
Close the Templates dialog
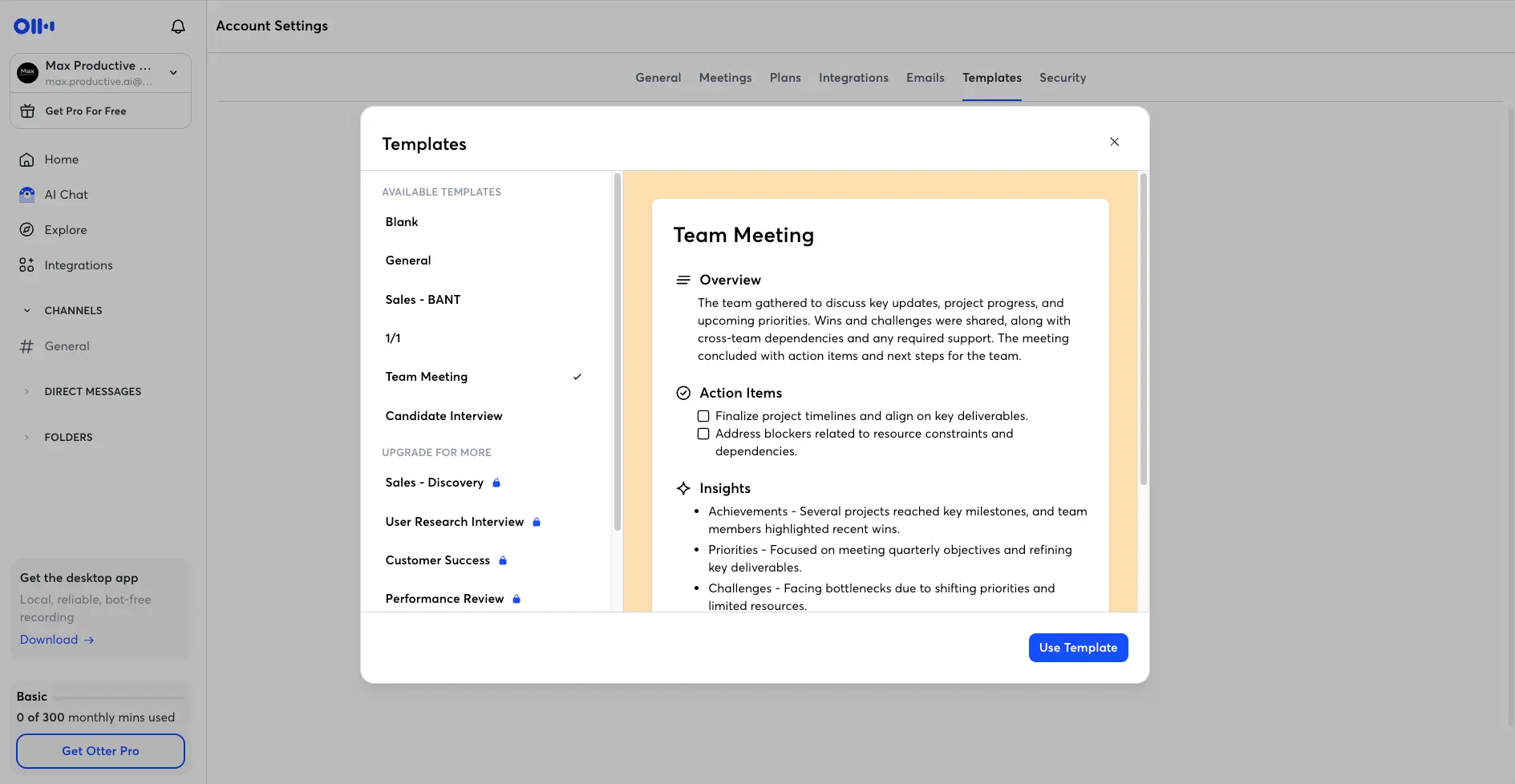(1114, 142)
